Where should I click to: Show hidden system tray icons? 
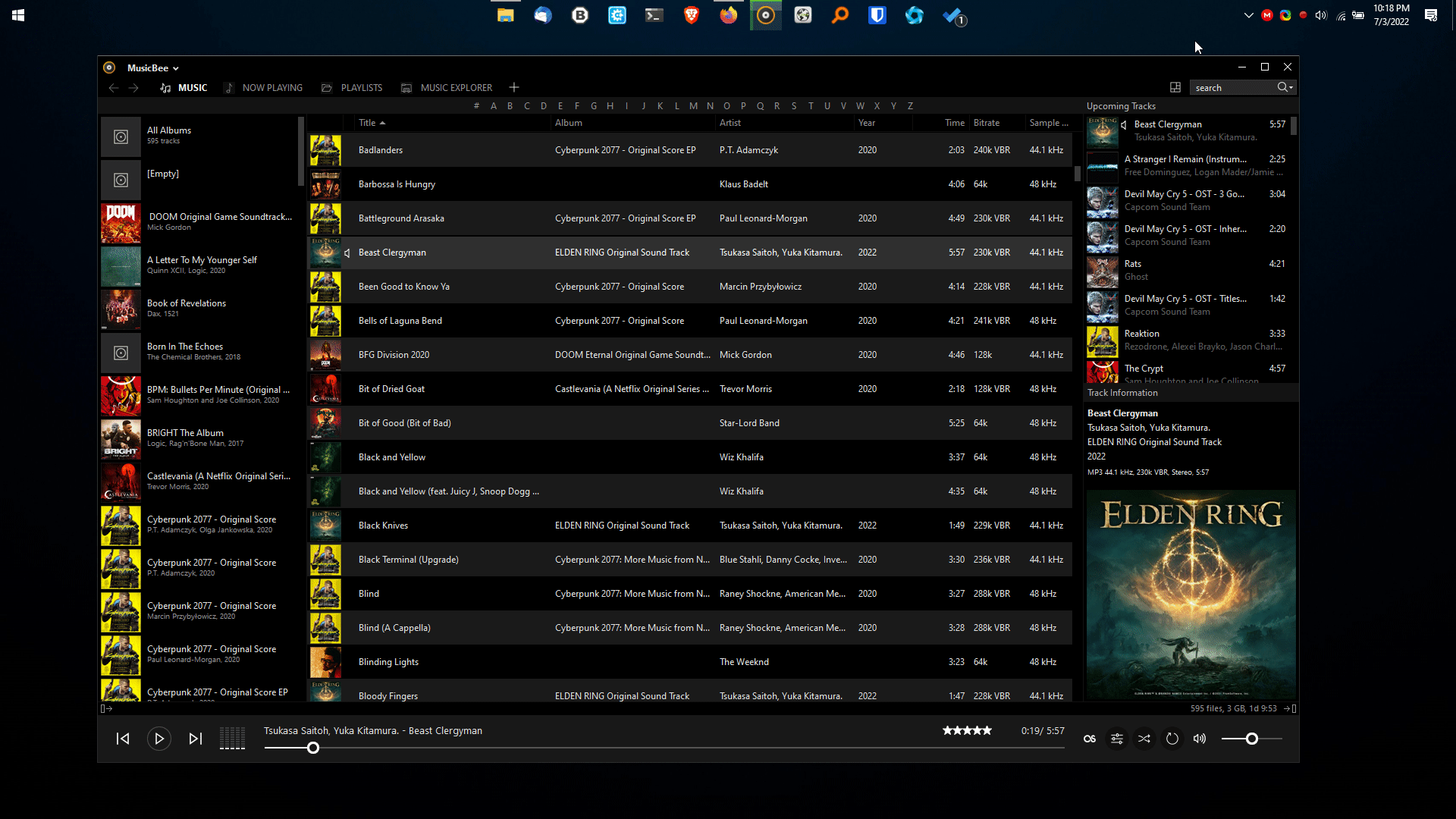(1248, 15)
